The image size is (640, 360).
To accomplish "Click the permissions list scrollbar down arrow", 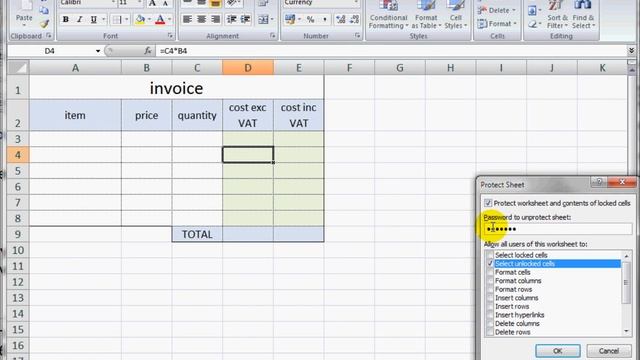I will click(627, 332).
